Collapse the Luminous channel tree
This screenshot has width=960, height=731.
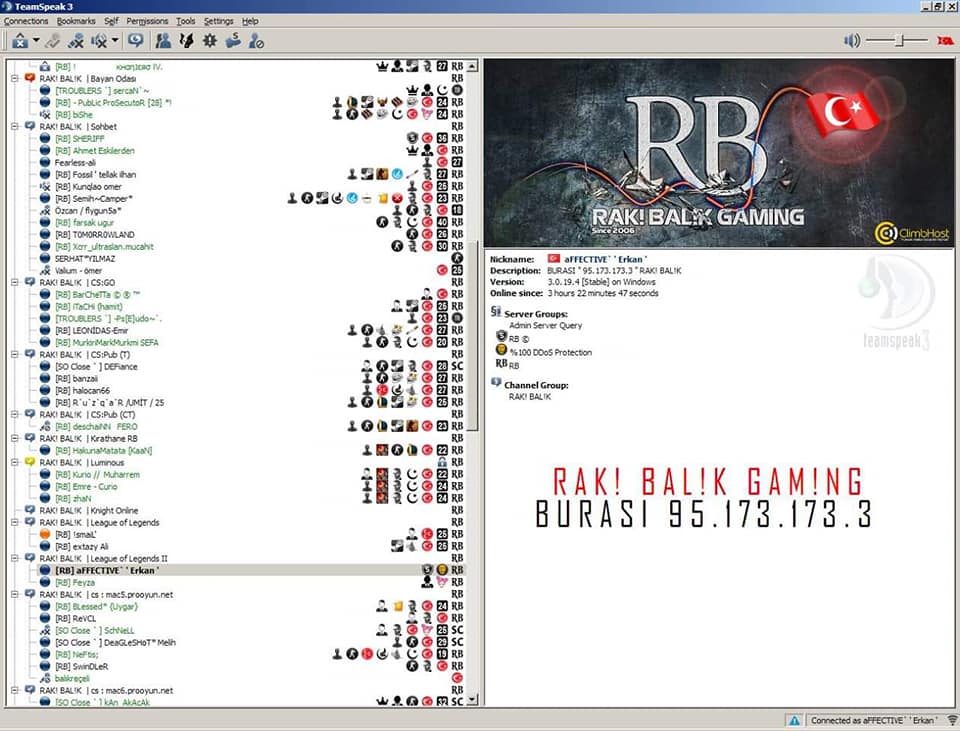pos(15,462)
